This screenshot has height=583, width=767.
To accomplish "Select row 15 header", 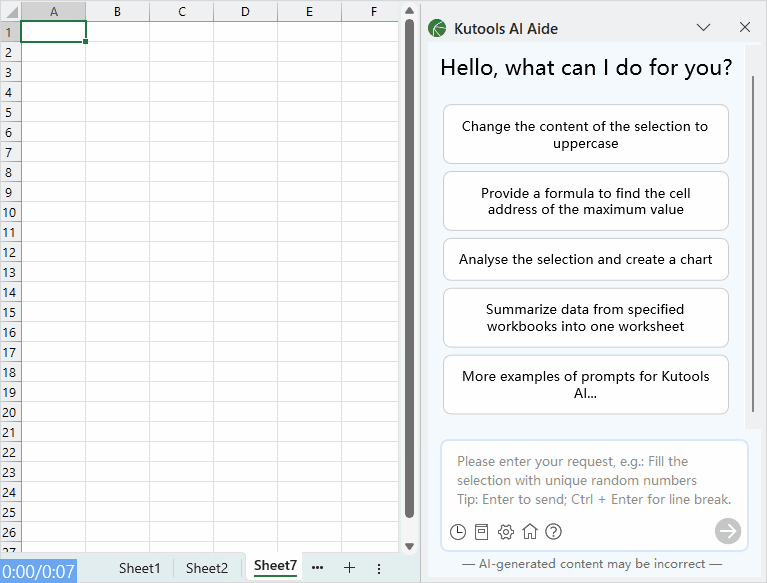I will click(10, 312).
